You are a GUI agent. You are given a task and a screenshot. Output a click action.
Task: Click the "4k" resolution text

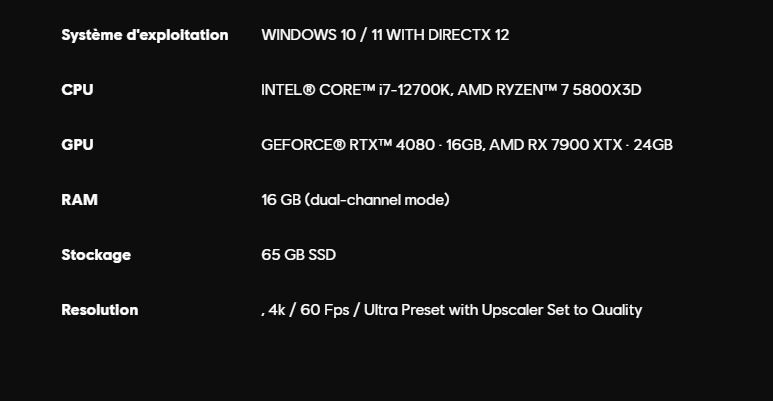point(277,310)
